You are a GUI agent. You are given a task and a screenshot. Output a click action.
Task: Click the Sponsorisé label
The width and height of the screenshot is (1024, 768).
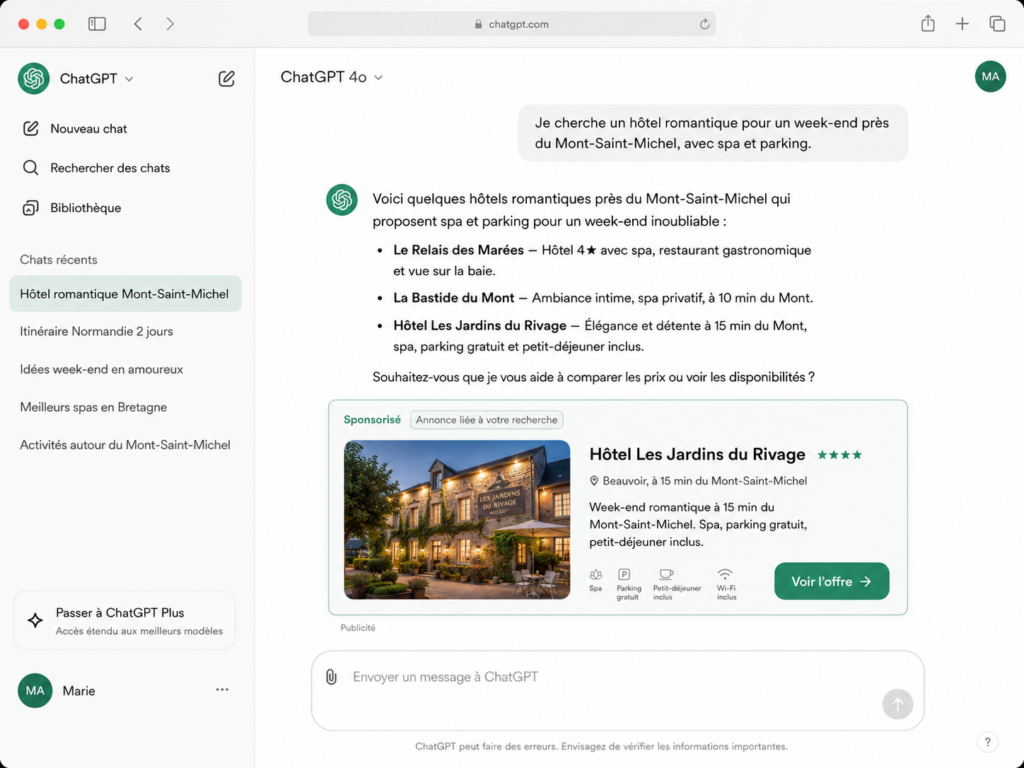click(372, 420)
